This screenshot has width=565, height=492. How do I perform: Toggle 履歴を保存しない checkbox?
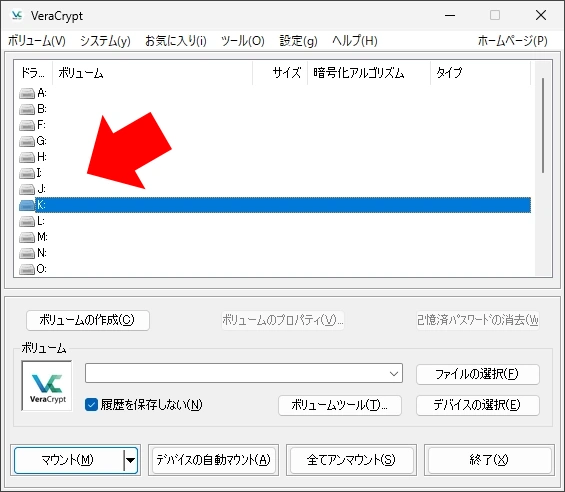point(91,405)
